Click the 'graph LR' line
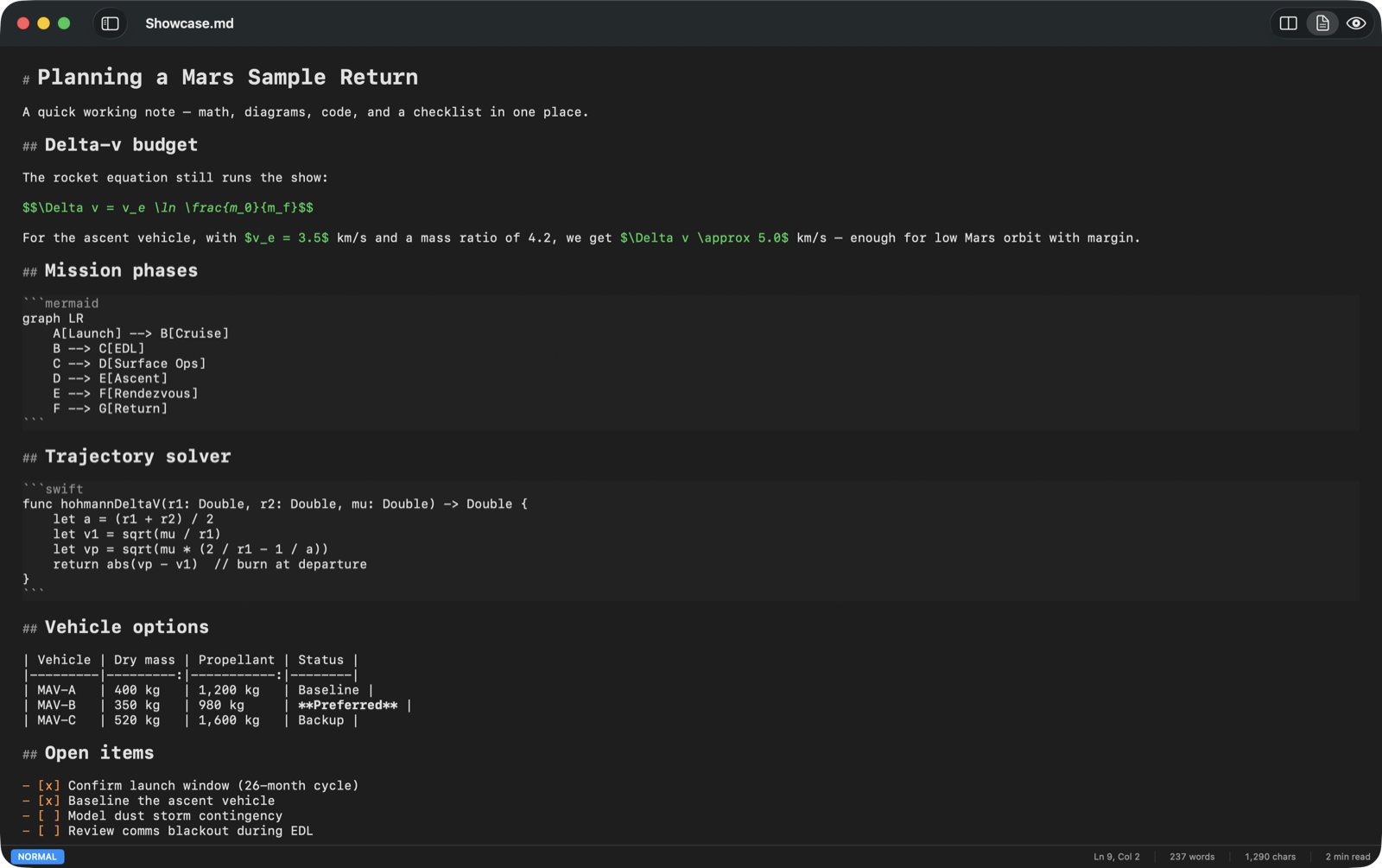Screen dimensions: 1382x868 click(x=53, y=319)
